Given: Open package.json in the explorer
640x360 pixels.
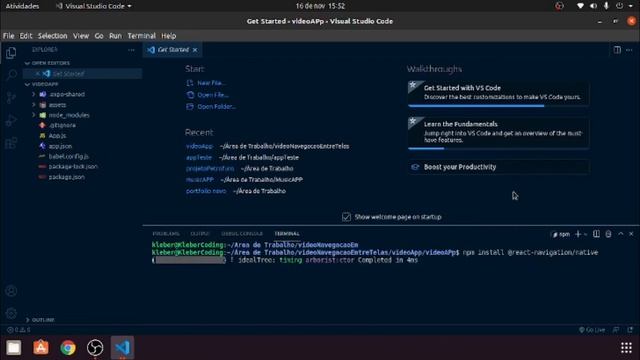Looking at the screenshot, I should pos(67,177).
